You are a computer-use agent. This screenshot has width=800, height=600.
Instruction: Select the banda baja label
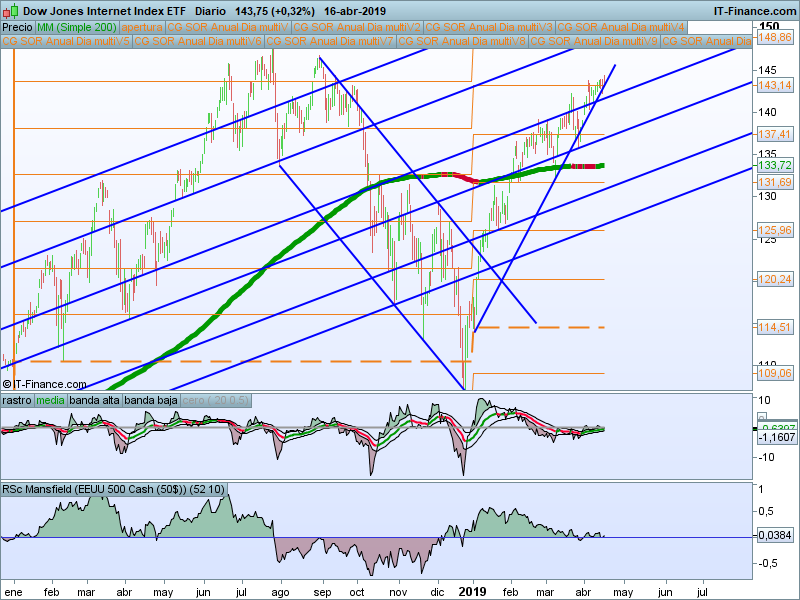[151, 400]
